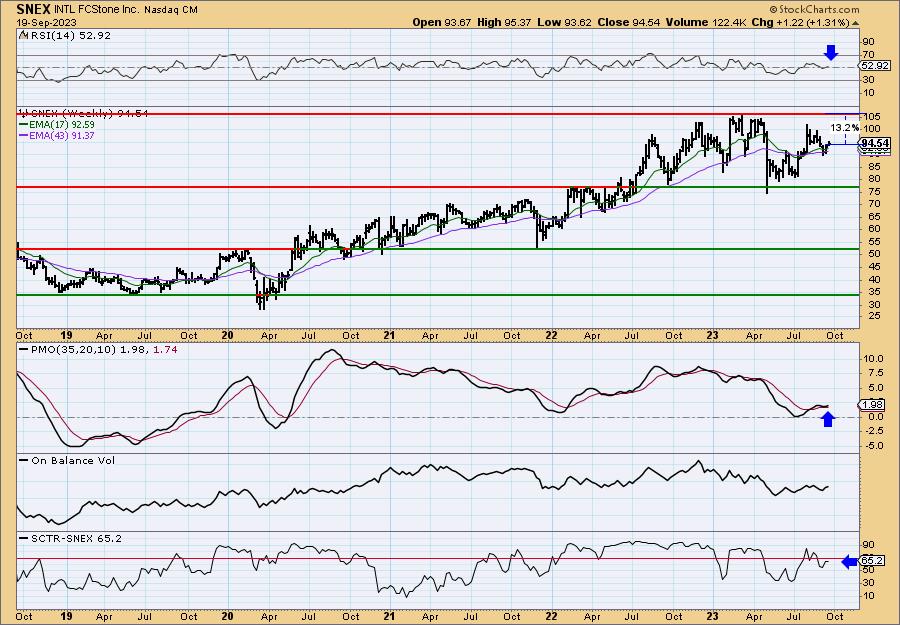Click the PMO legend line marker
This screenshot has height=625, width=900.
coord(23,349)
